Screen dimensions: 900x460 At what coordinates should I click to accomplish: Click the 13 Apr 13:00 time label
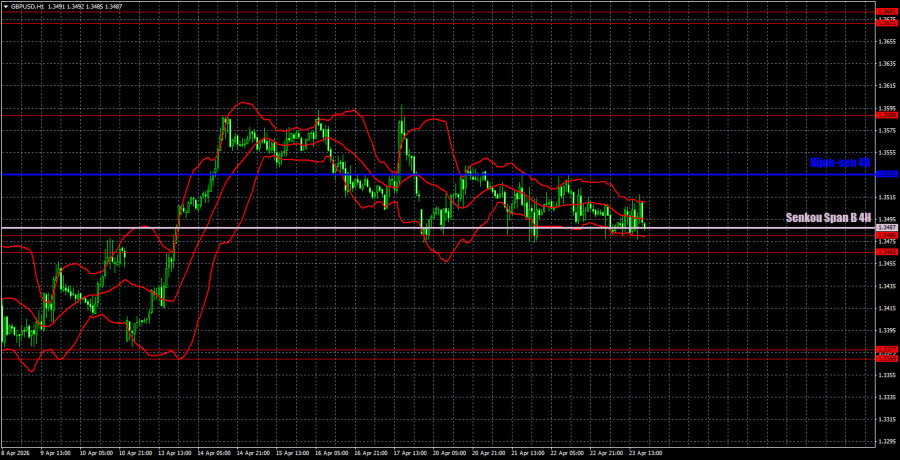(173, 453)
